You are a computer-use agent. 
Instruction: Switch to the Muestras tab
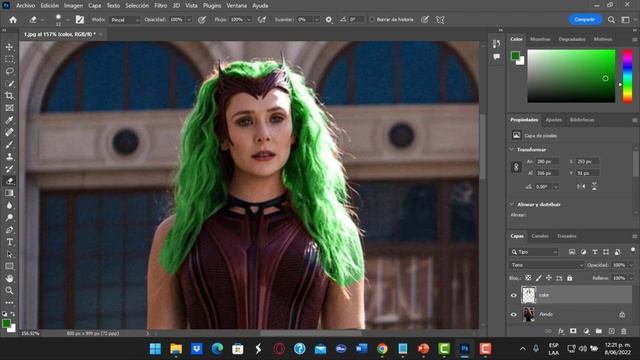point(540,39)
